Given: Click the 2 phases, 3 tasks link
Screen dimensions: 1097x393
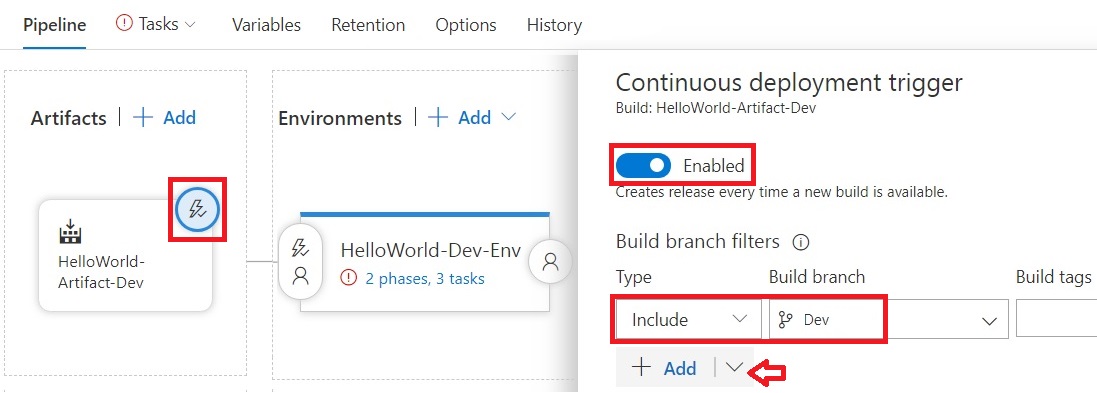Looking at the screenshot, I should [425, 278].
